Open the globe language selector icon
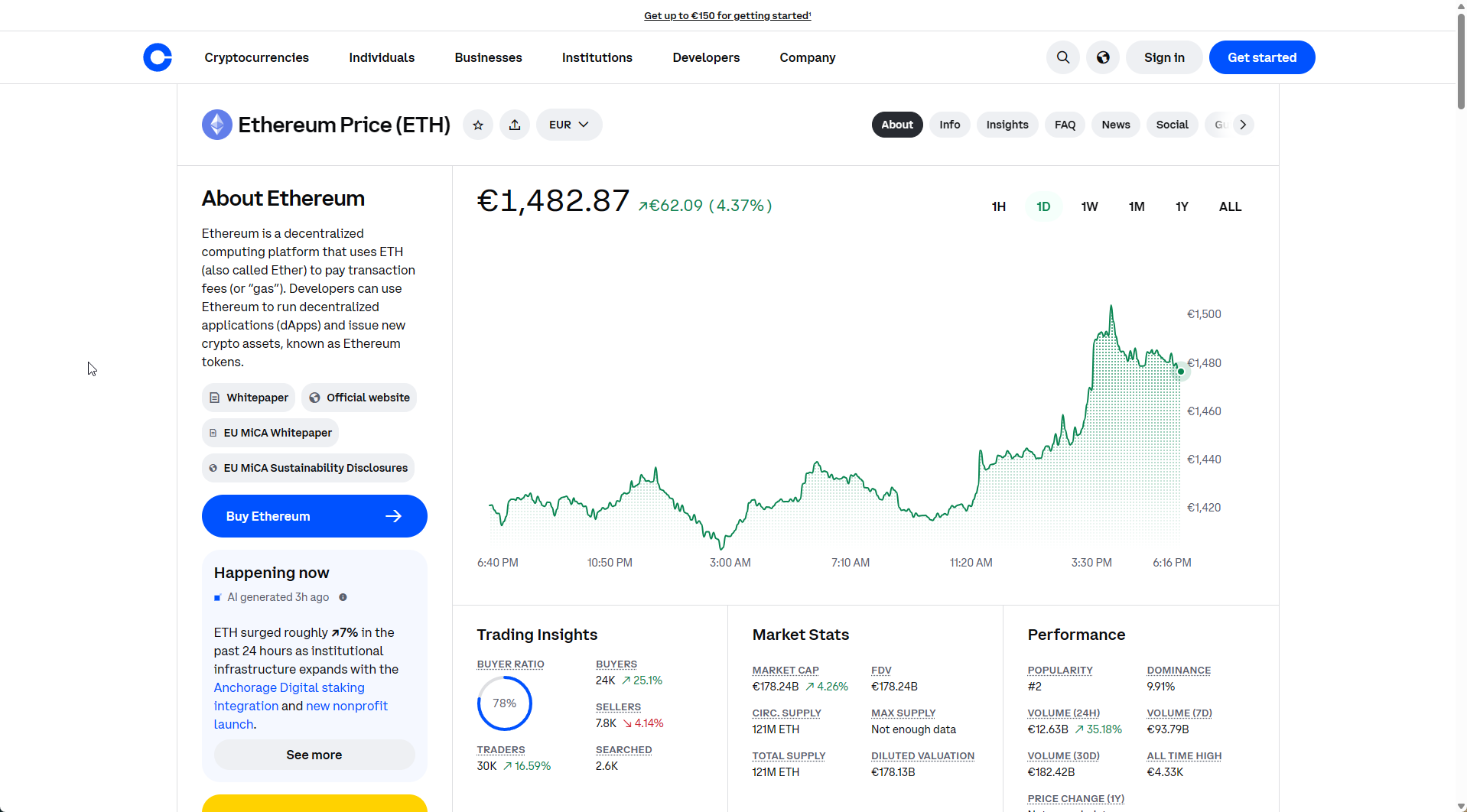The width and height of the screenshot is (1467, 812). [1103, 57]
